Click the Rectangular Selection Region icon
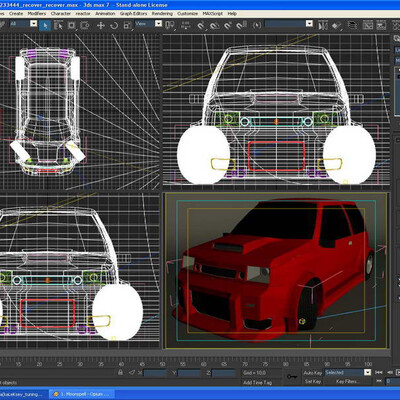The width and height of the screenshot is (400, 400). [72, 25]
